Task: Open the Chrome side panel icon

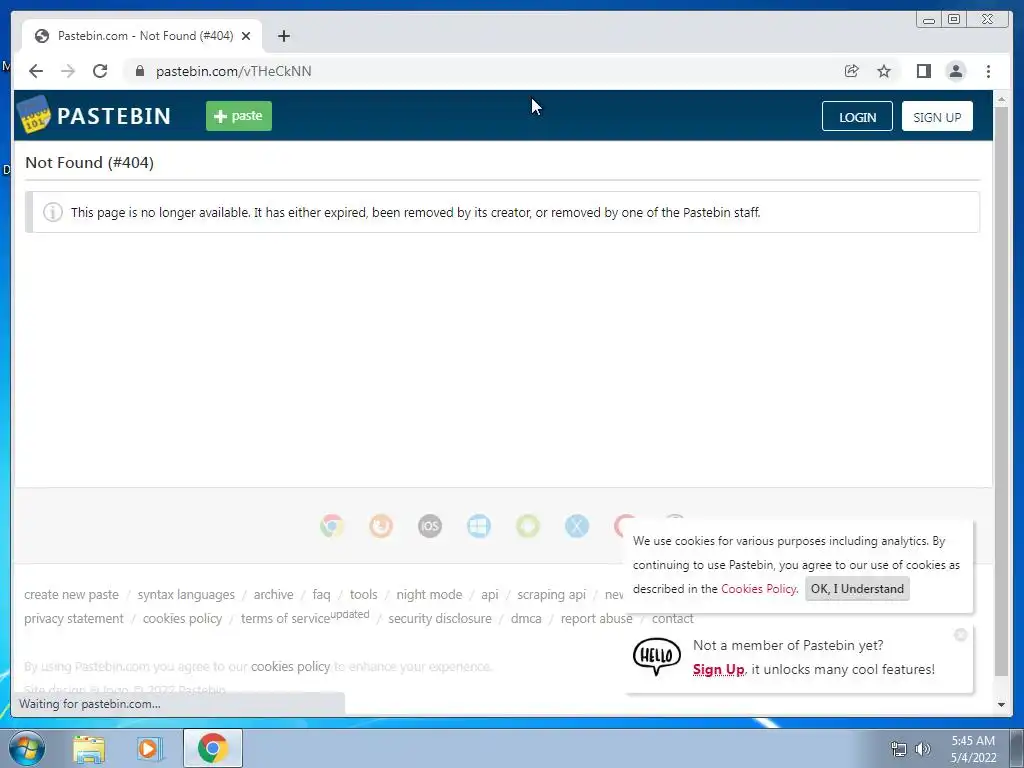Action: (923, 71)
